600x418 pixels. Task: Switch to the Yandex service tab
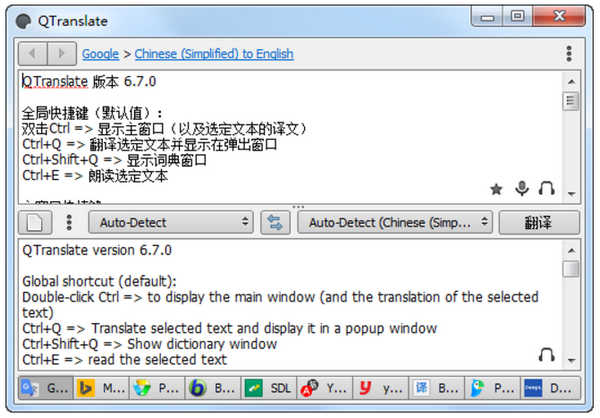325,389
